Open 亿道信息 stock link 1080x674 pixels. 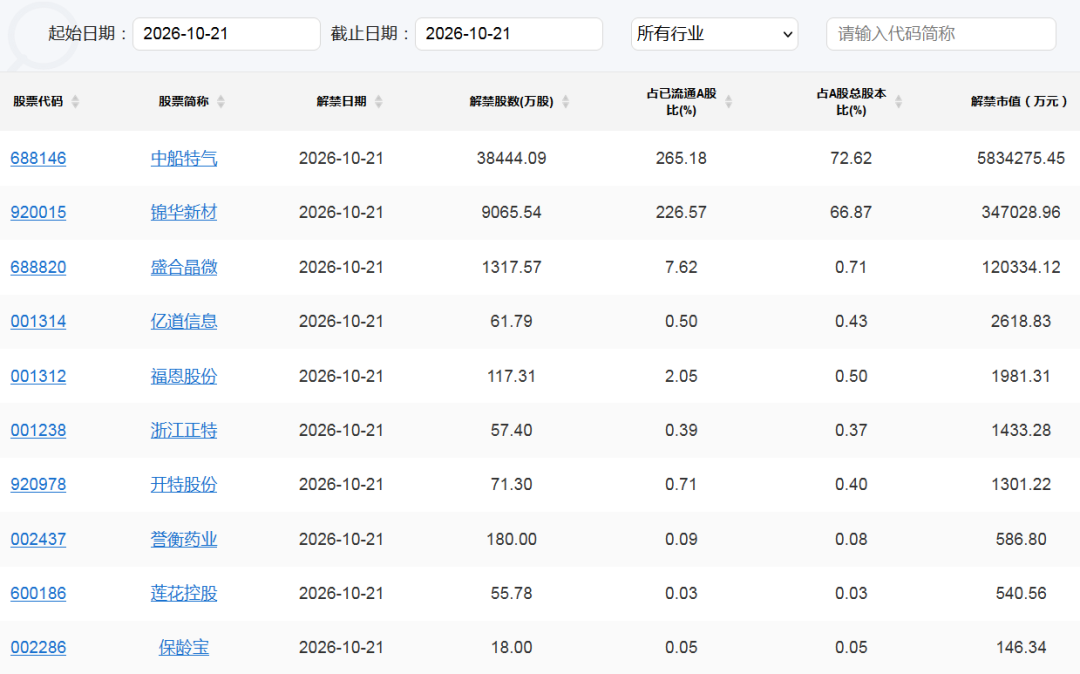[184, 322]
